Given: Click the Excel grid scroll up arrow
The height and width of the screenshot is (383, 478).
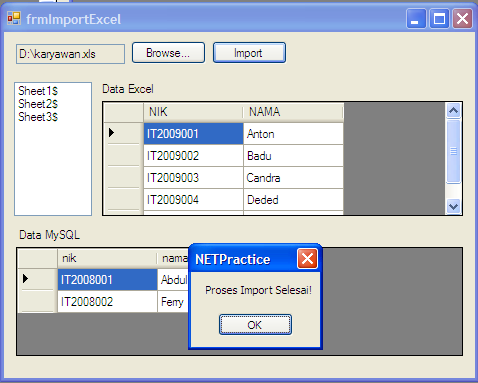Looking at the screenshot, I should [453, 110].
